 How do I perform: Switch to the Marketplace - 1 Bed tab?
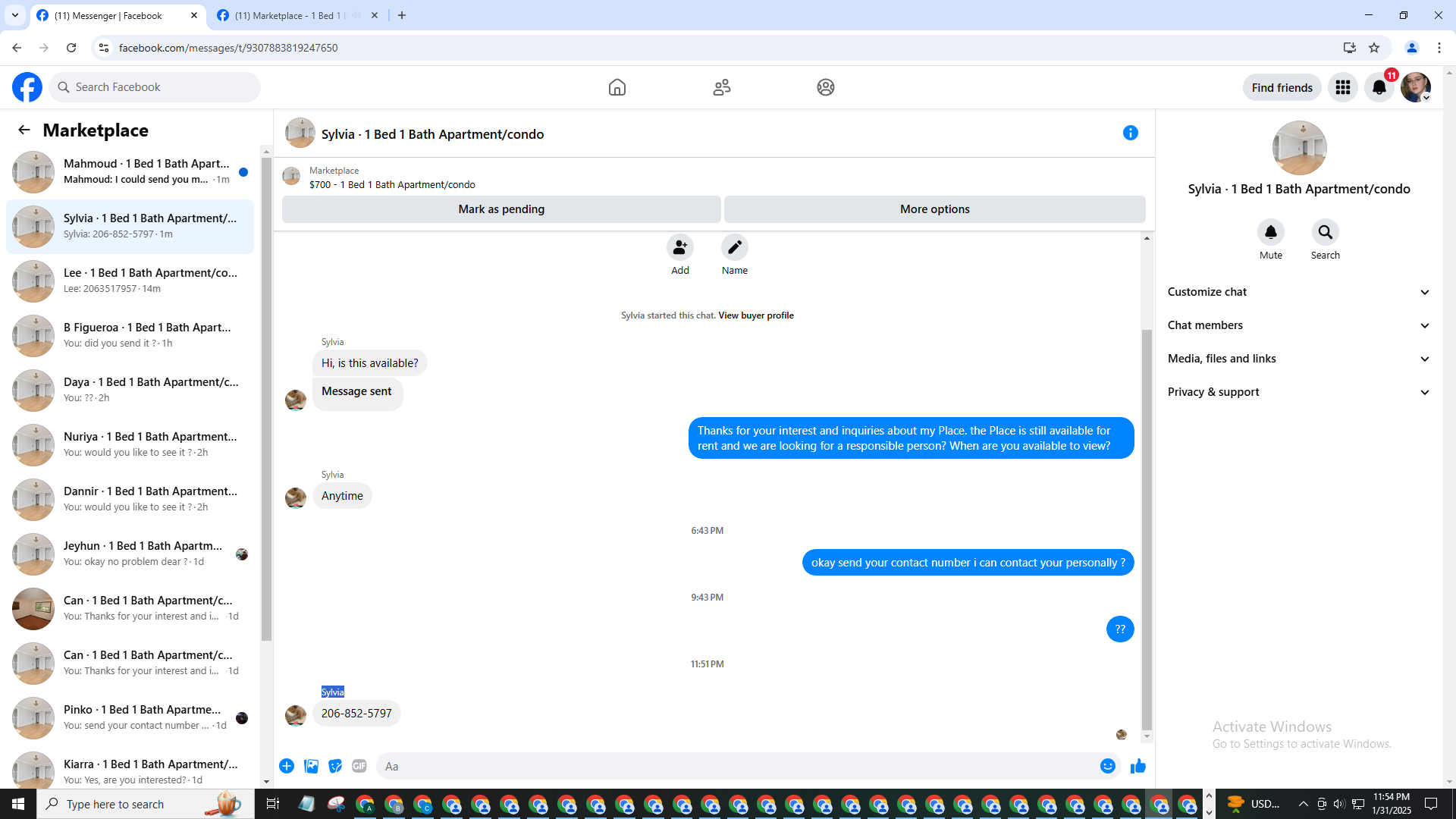(288, 15)
